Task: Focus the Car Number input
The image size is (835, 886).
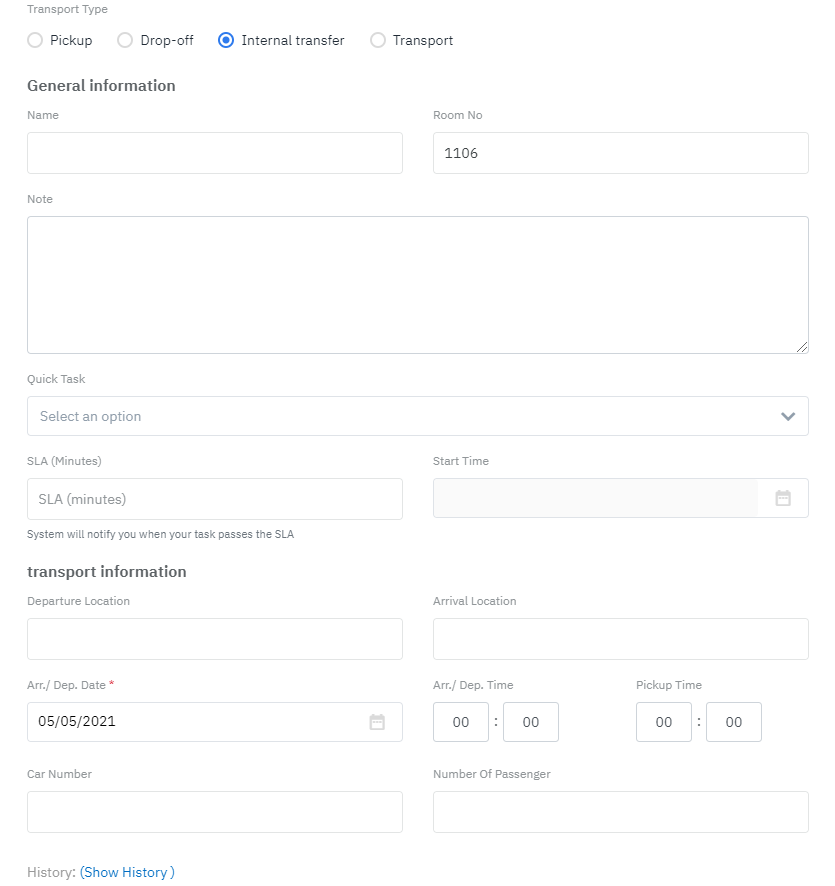Action: point(214,812)
